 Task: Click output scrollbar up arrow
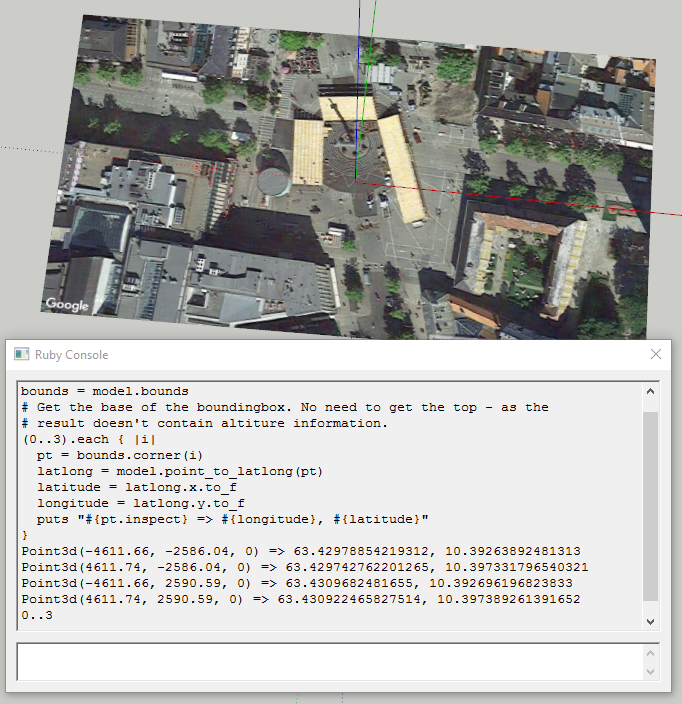pos(650,392)
